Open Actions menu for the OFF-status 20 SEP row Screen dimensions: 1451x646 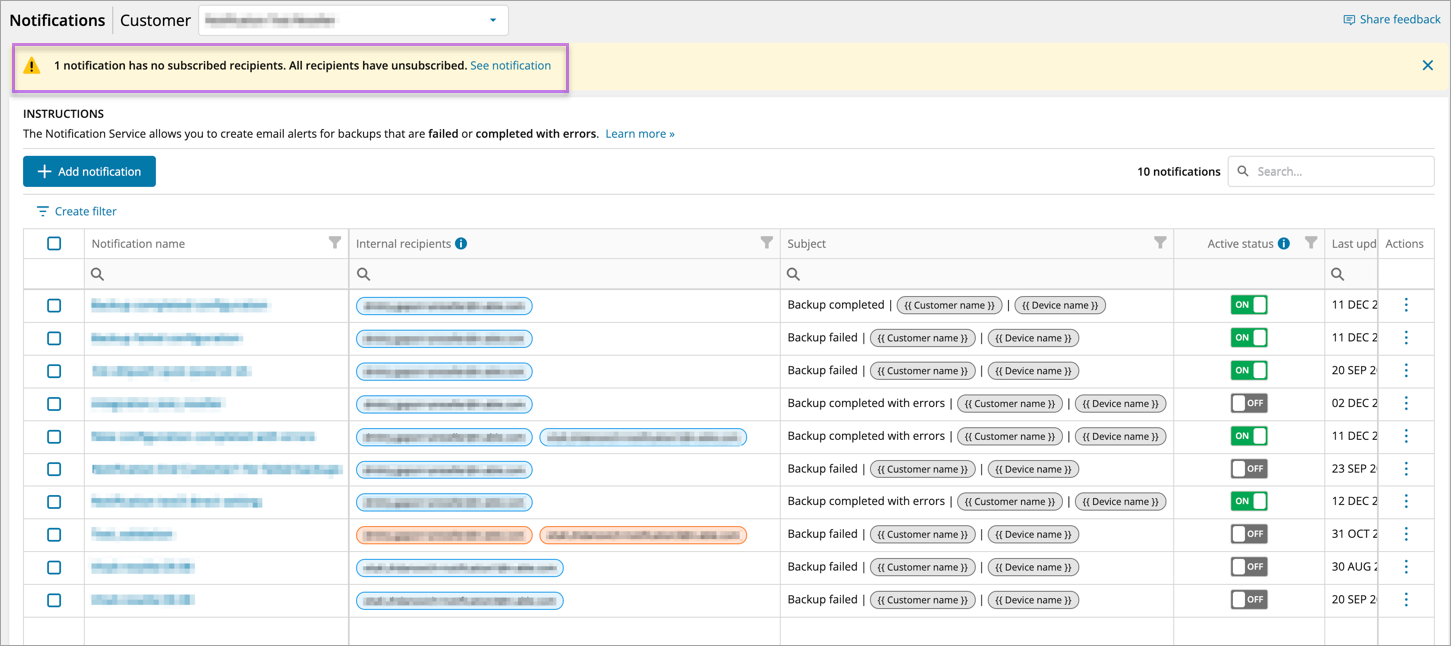coord(1406,600)
